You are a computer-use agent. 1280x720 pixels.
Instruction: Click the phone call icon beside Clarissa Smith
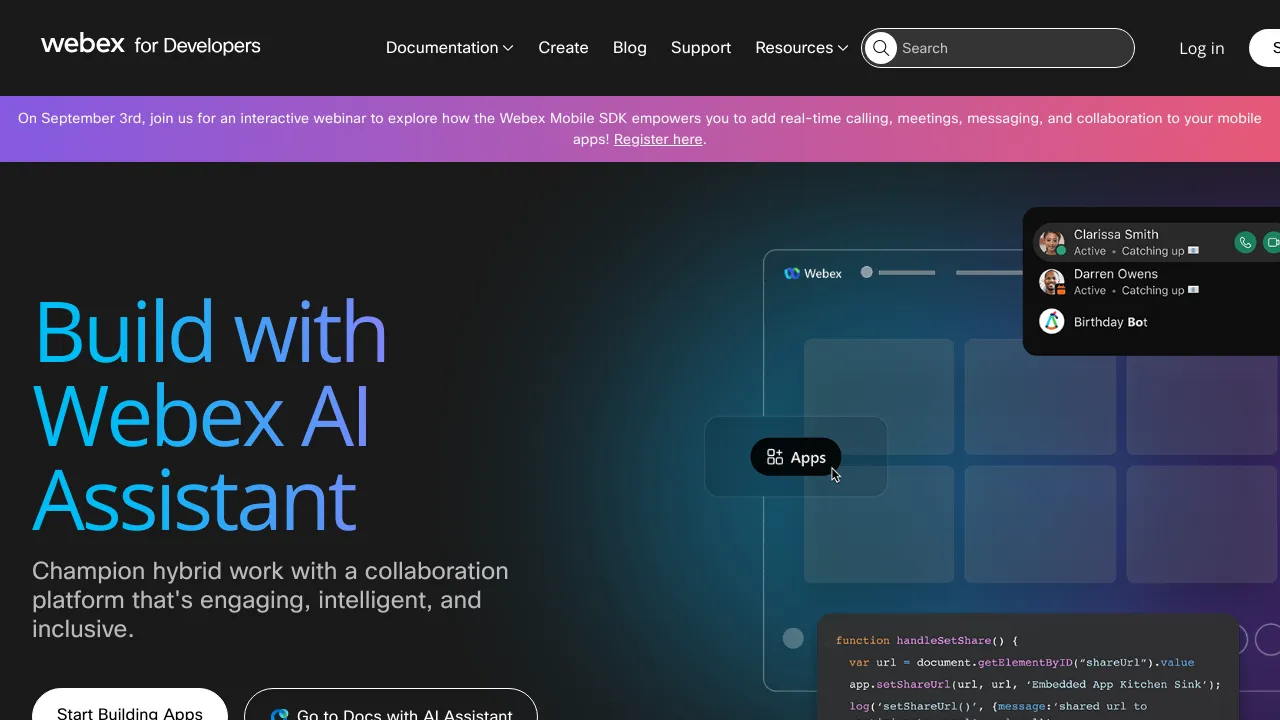1245,242
